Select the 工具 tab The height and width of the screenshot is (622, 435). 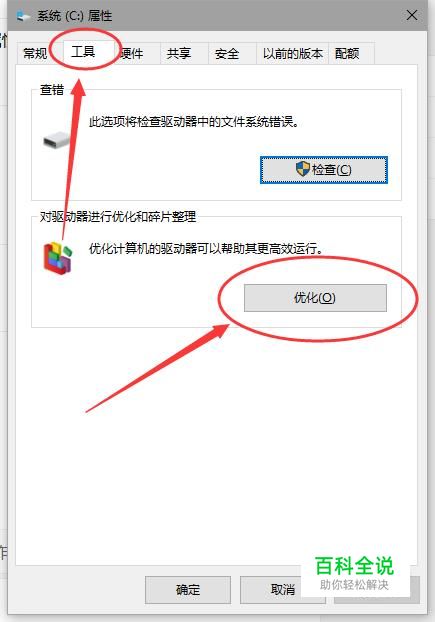83,52
